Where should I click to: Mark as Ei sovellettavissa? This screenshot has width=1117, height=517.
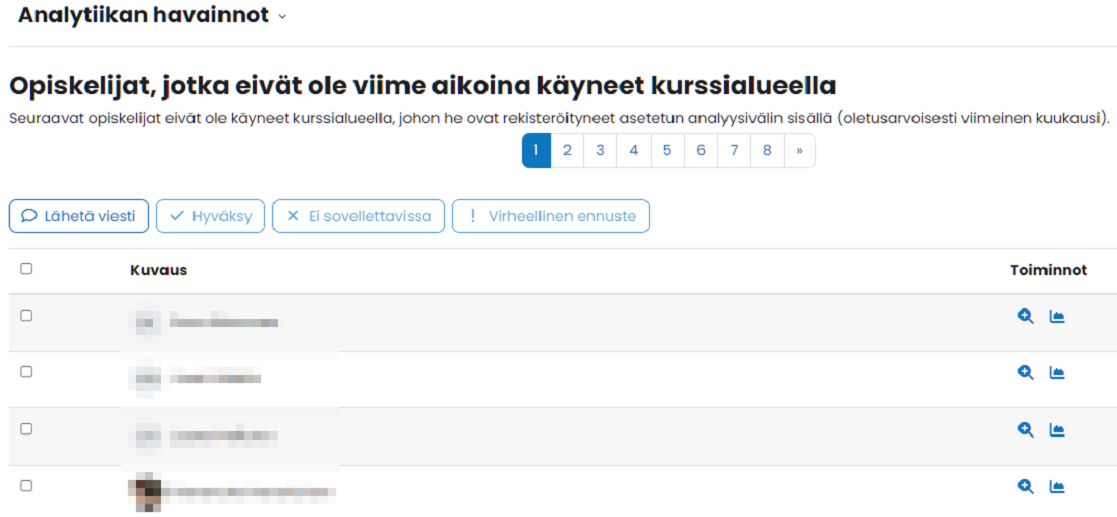(x=358, y=216)
